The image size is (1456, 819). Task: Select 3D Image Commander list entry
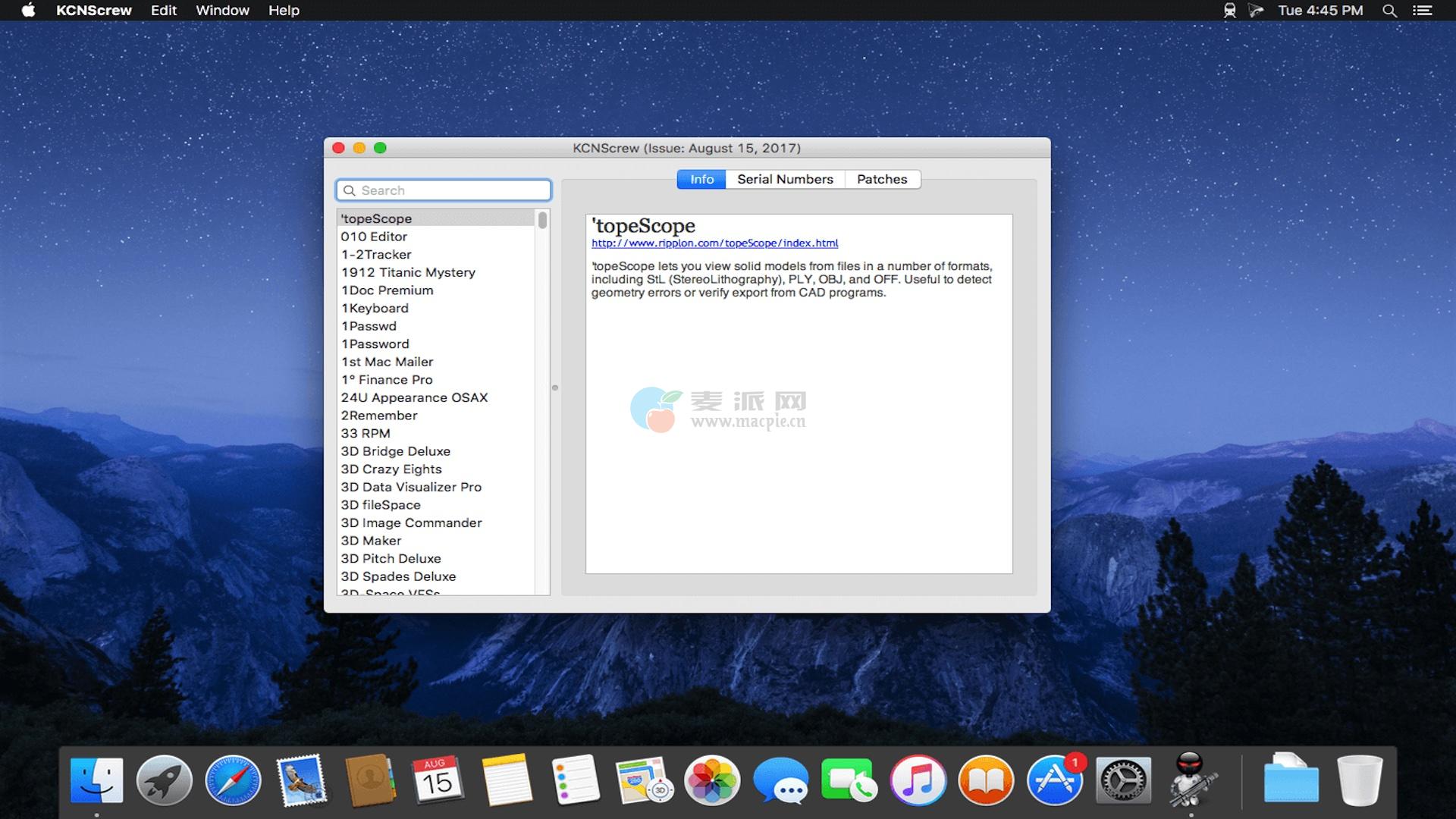[x=411, y=522]
